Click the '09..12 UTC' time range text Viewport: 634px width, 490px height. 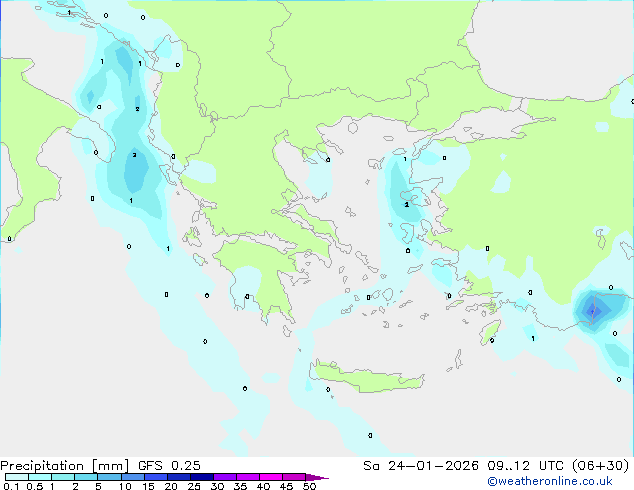[x=526, y=466]
